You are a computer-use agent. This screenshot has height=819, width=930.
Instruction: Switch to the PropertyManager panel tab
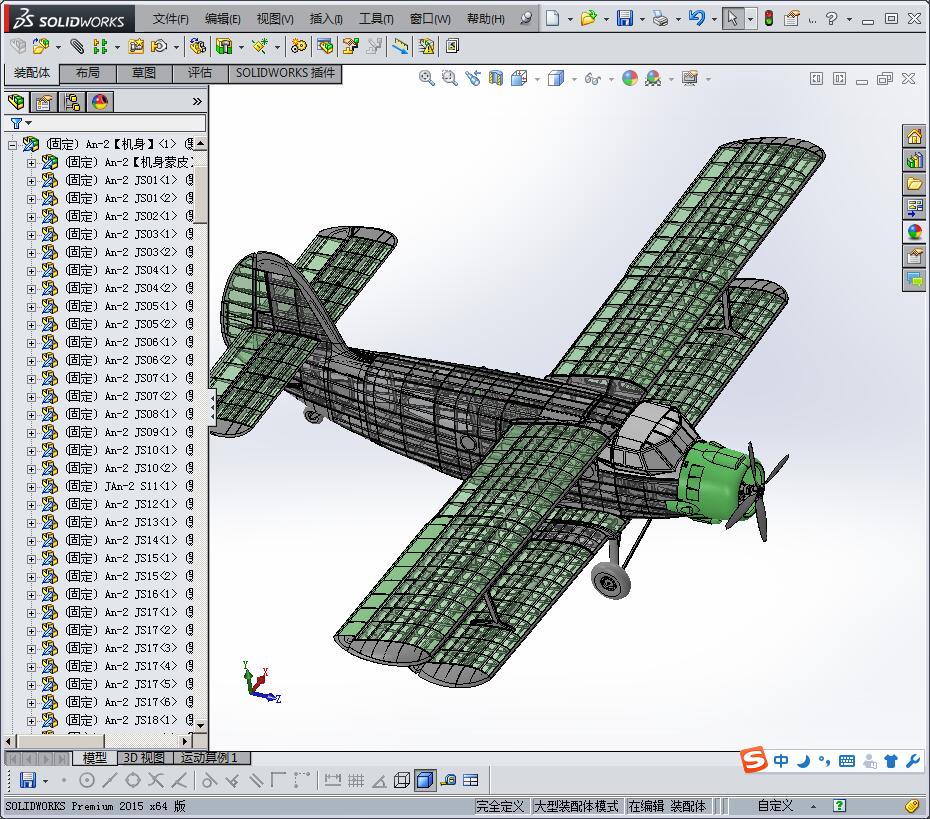(x=44, y=101)
